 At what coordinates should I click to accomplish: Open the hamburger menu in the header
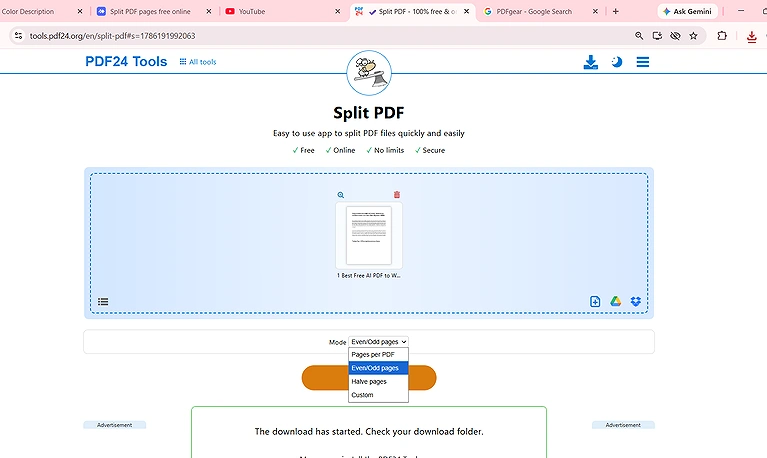(643, 62)
